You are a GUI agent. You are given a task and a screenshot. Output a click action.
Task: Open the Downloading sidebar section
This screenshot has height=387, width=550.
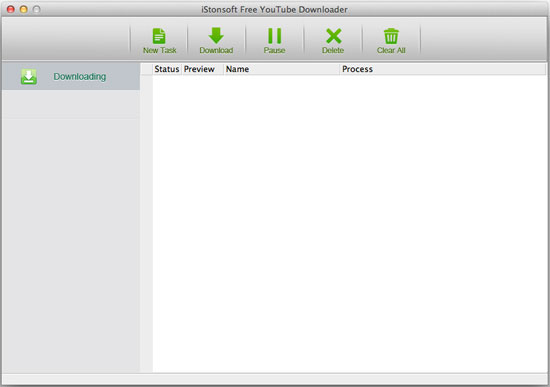coord(71,76)
